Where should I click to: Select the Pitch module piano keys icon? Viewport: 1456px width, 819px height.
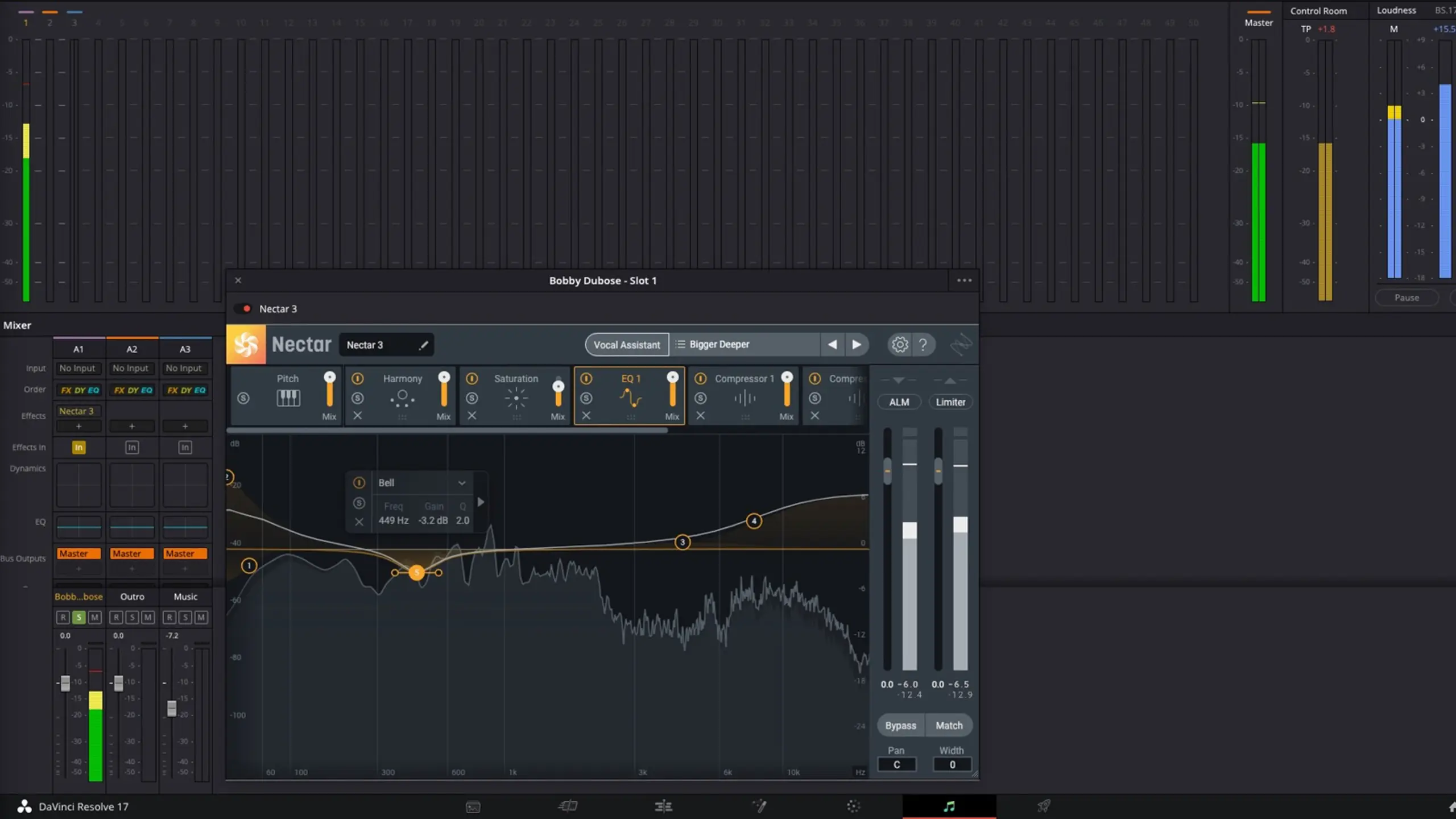pyautogui.click(x=288, y=398)
